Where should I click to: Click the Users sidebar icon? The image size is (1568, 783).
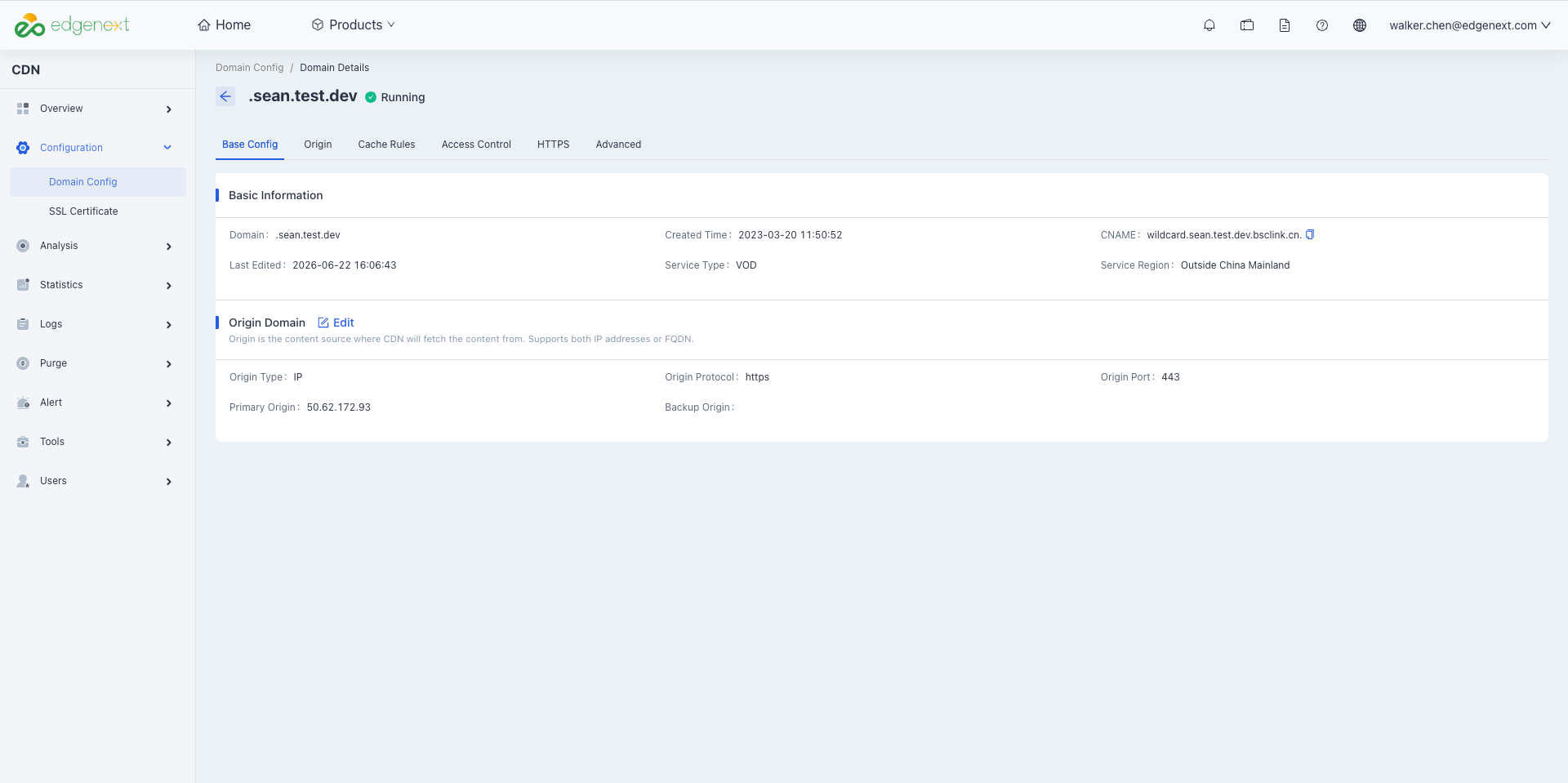pos(23,481)
